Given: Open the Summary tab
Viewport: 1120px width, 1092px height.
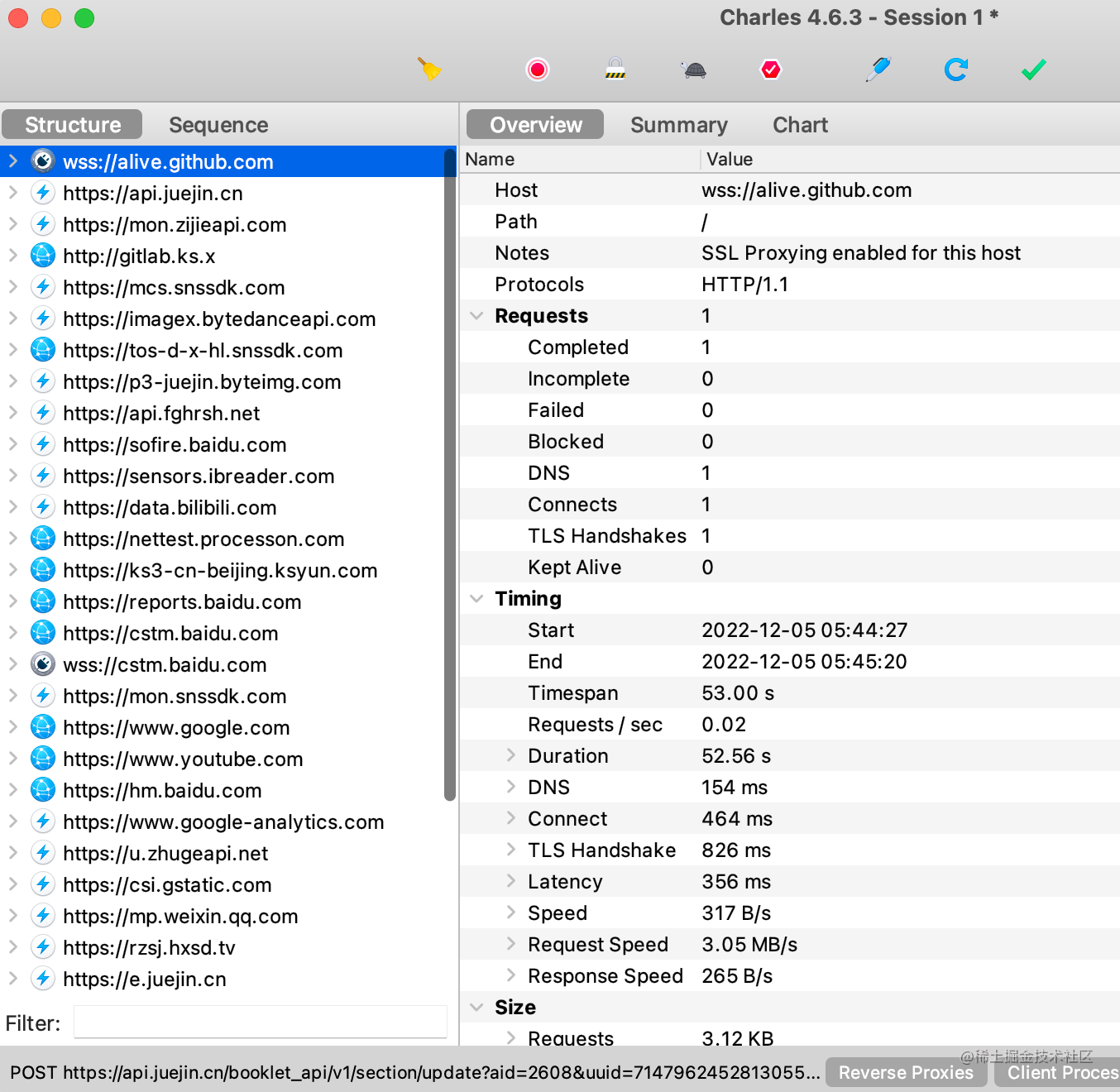Looking at the screenshot, I should (x=679, y=125).
